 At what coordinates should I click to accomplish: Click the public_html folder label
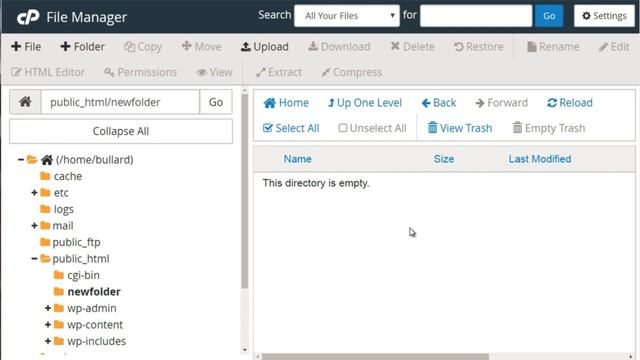(x=81, y=259)
